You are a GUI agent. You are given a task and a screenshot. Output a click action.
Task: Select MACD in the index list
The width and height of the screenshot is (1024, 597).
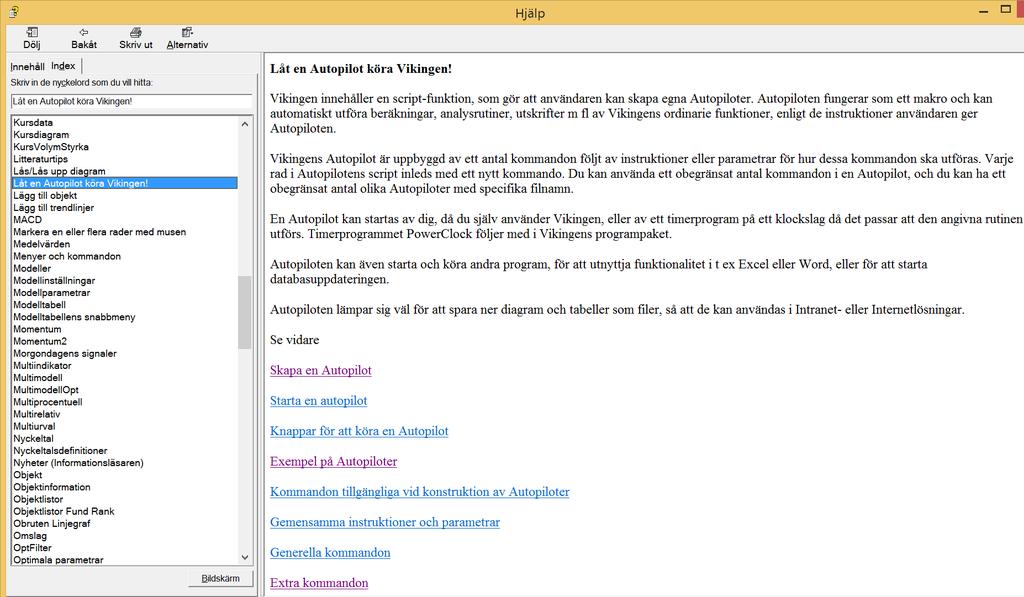click(27, 219)
